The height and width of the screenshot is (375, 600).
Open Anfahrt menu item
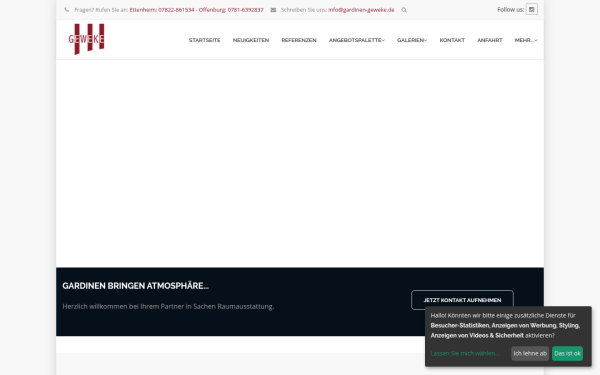[489, 40]
